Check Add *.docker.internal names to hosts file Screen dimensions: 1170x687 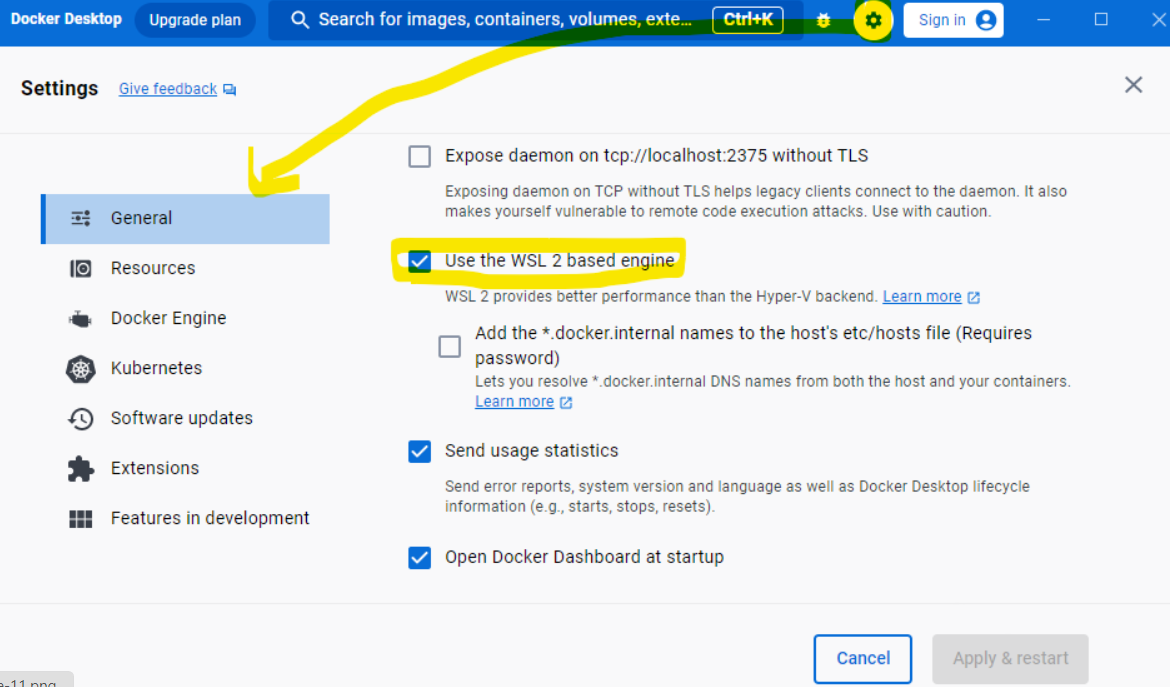pyautogui.click(x=449, y=346)
